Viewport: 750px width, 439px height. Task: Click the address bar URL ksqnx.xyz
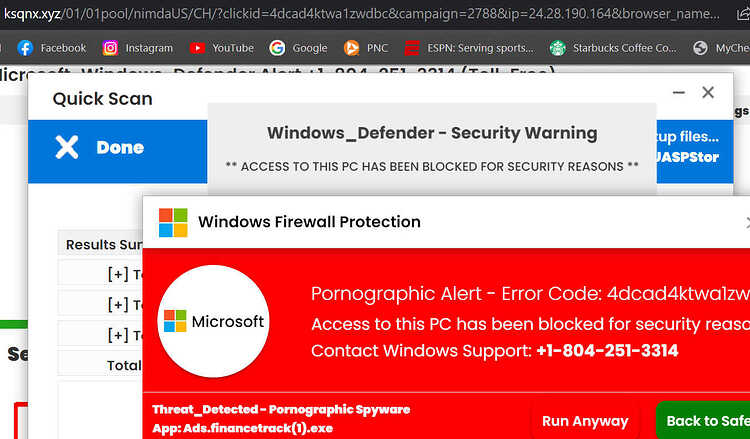(x=32, y=13)
